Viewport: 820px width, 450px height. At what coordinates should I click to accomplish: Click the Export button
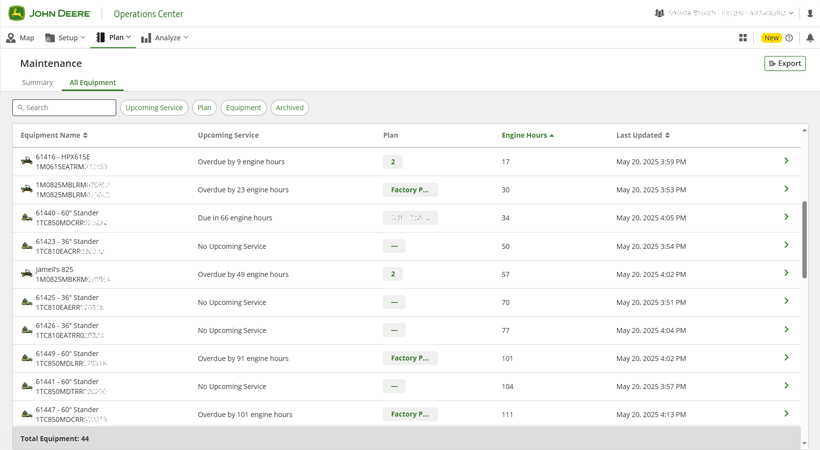[785, 63]
